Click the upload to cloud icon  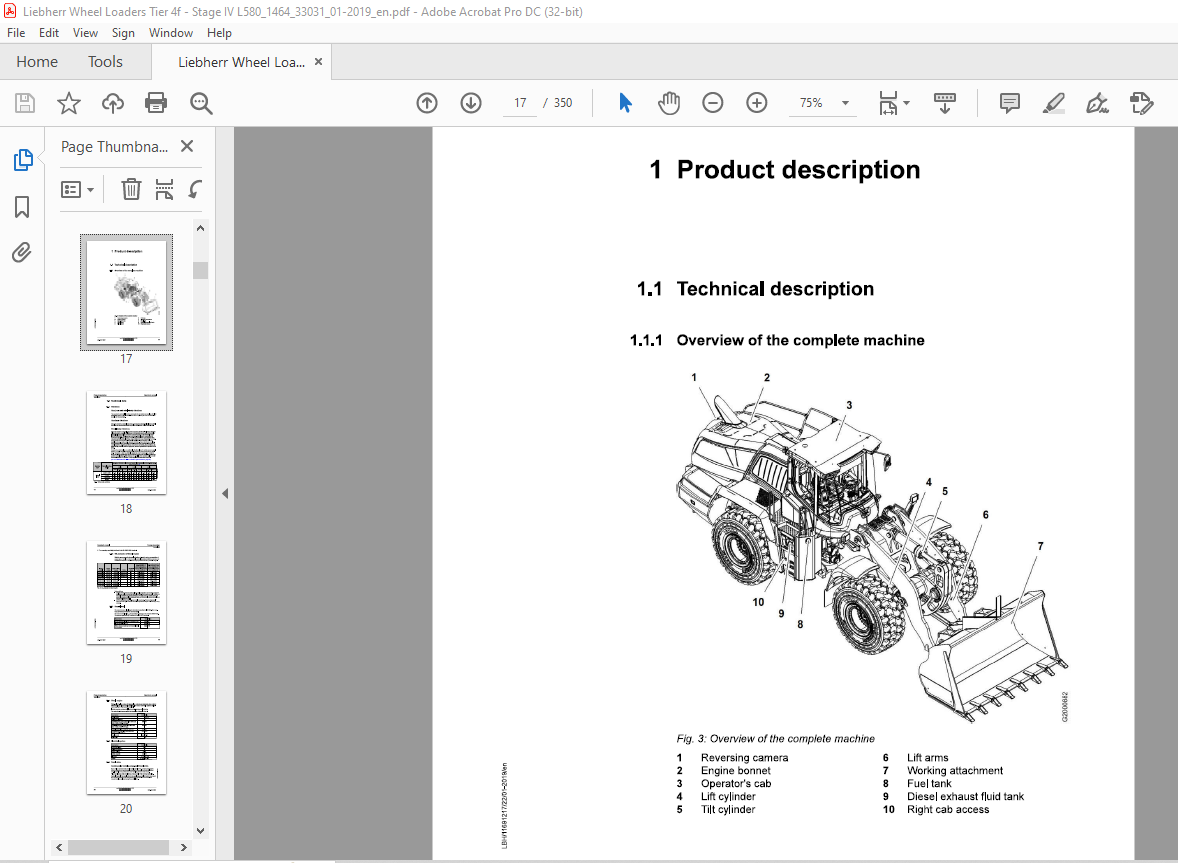click(x=113, y=103)
